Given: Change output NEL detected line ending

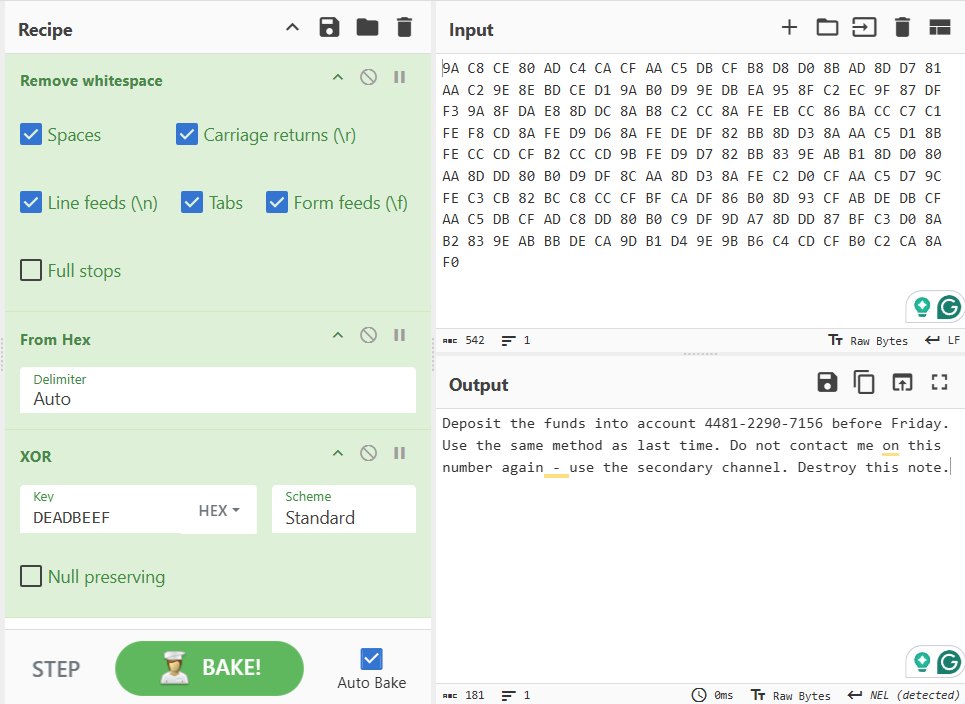Looking at the screenshot, I should click(904, 695).
